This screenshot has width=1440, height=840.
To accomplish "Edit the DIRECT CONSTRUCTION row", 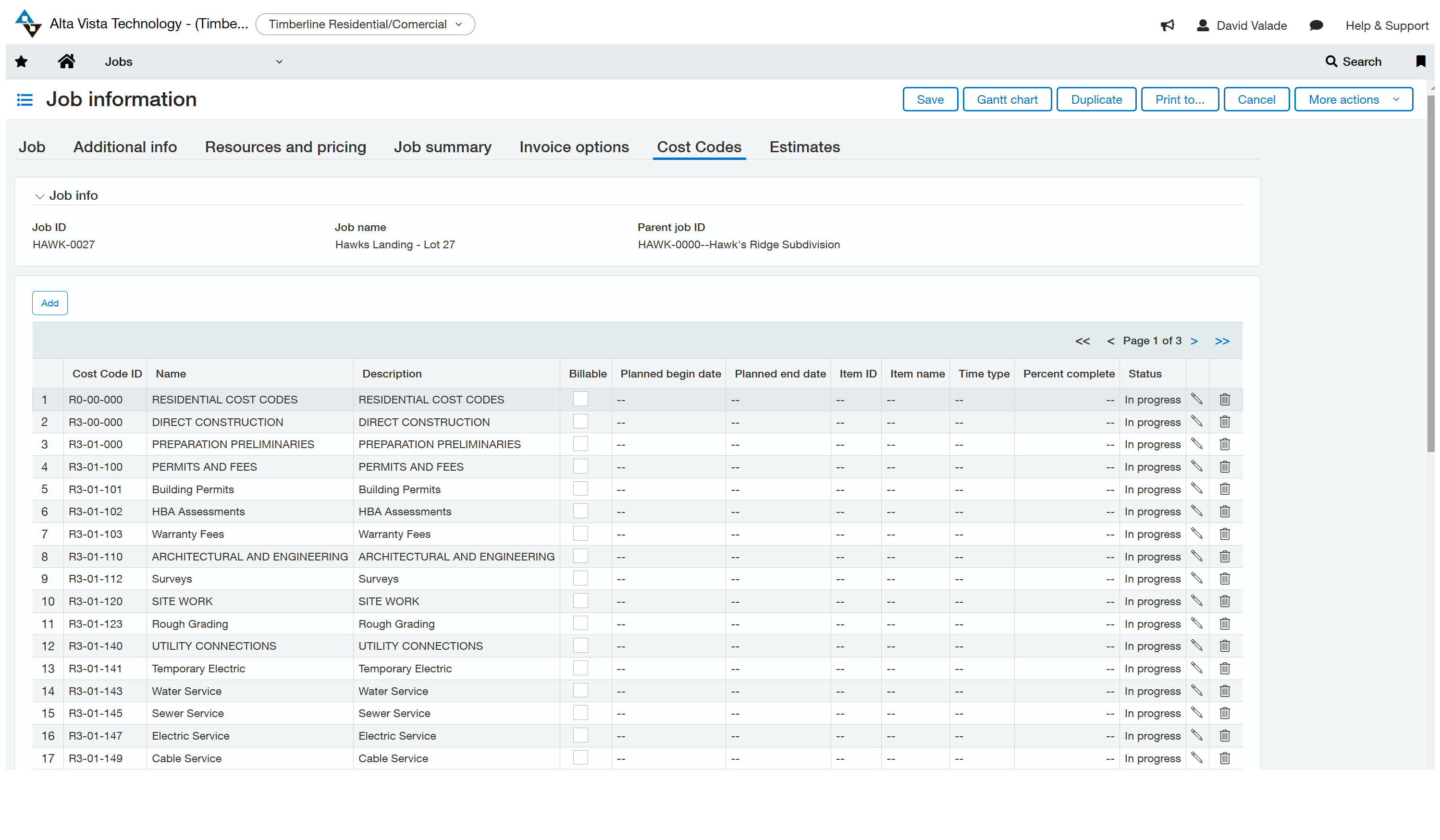I will click(1196, 421).
